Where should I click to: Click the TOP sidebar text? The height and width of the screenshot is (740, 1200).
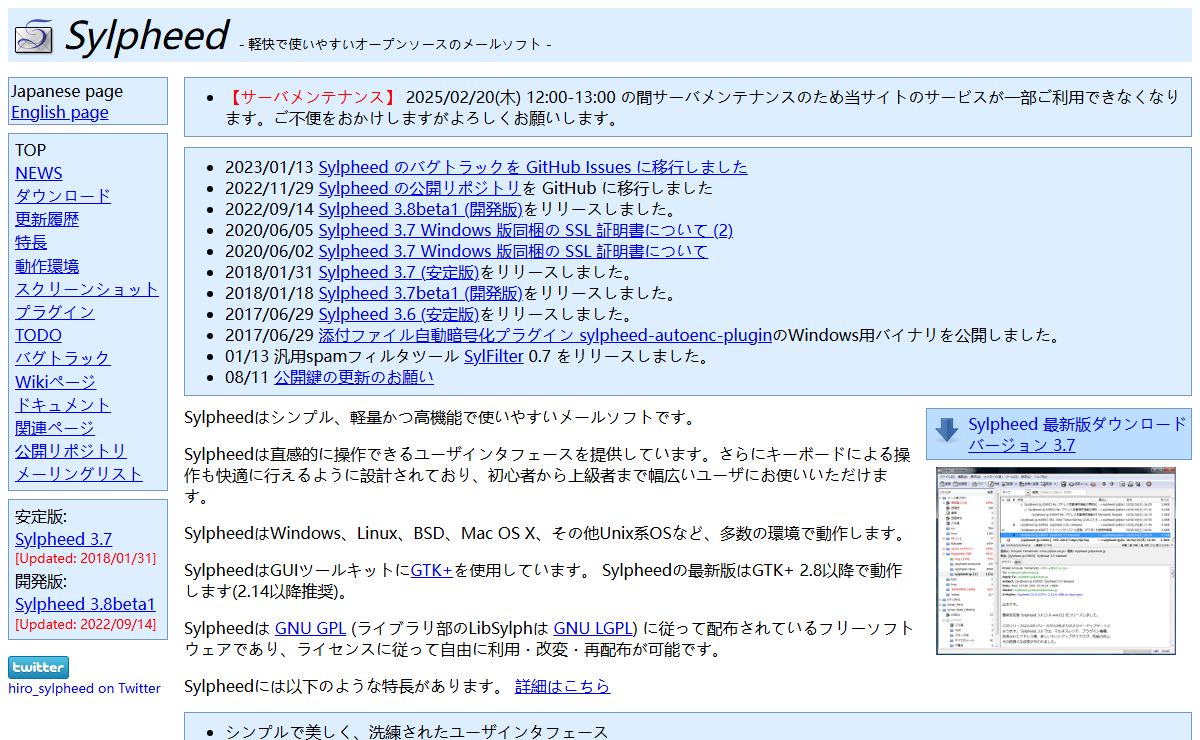coord(31,150)
